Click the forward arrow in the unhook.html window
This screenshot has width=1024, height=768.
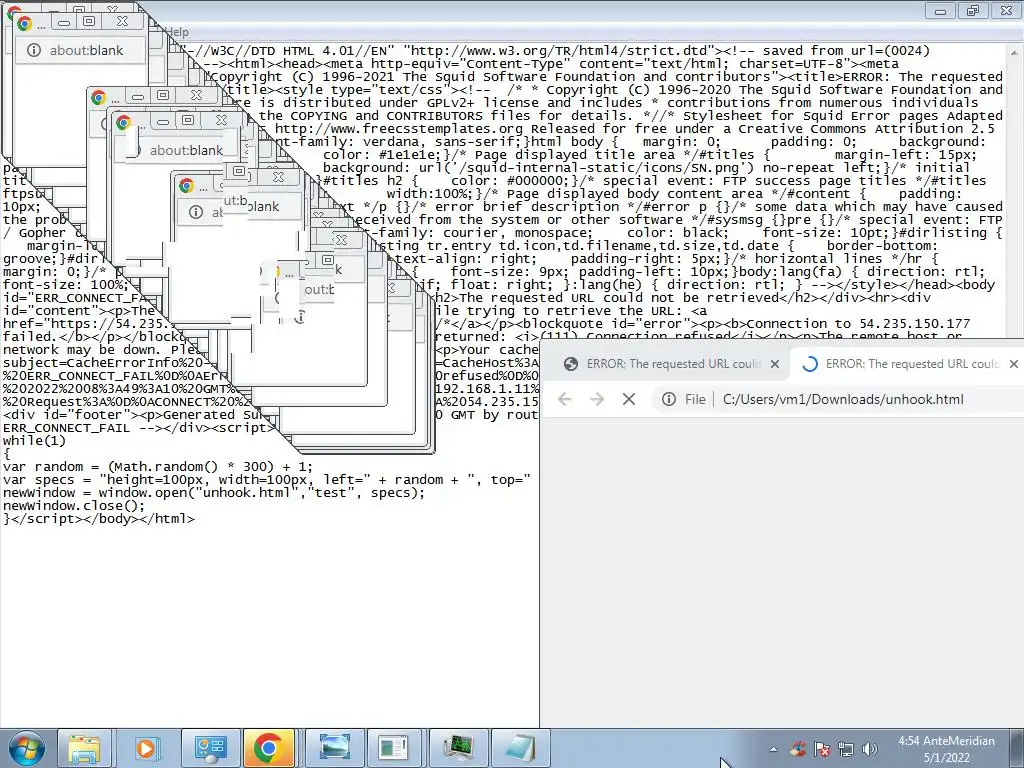596,399
